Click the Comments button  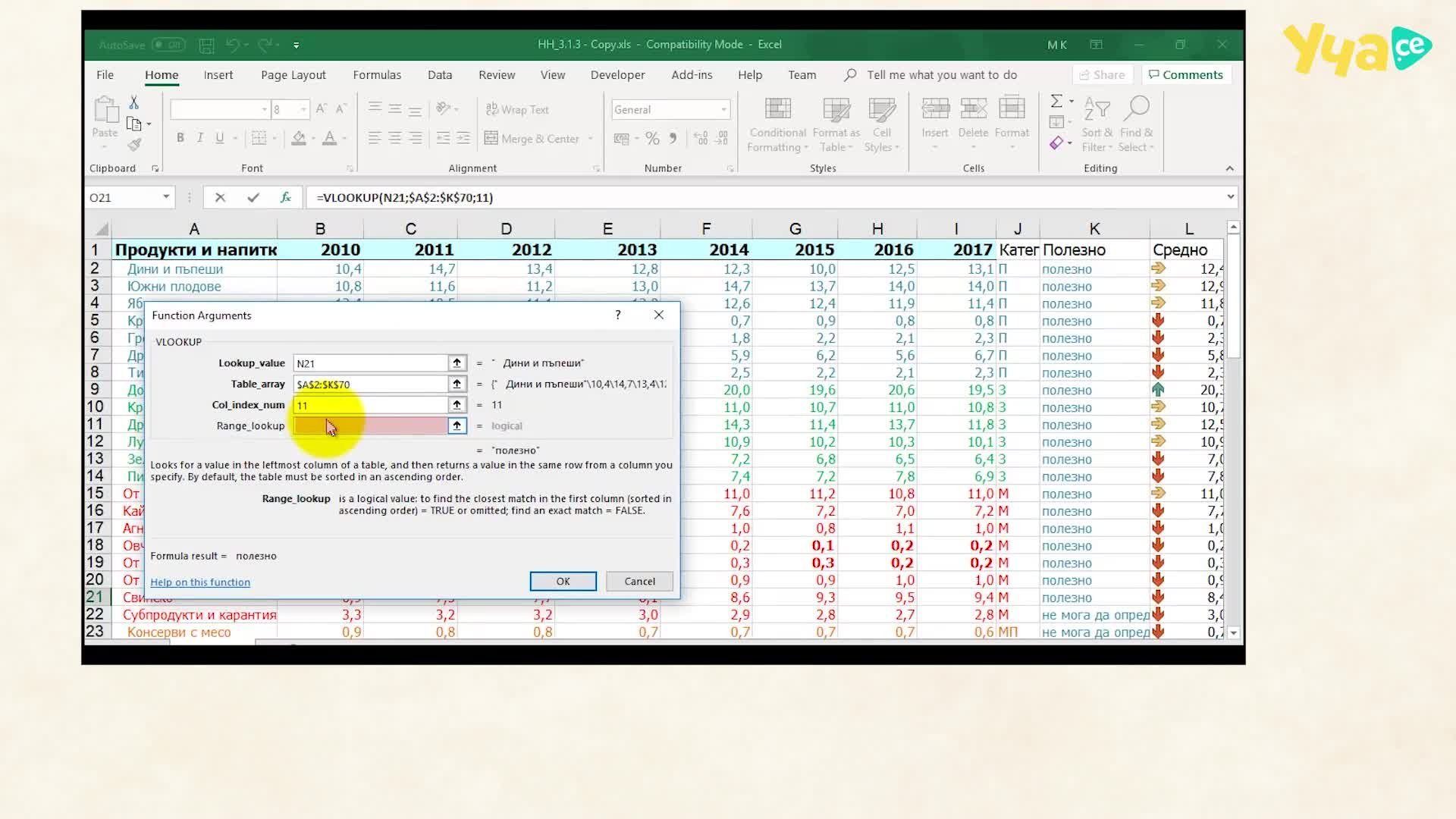[x=1185, y=74]
